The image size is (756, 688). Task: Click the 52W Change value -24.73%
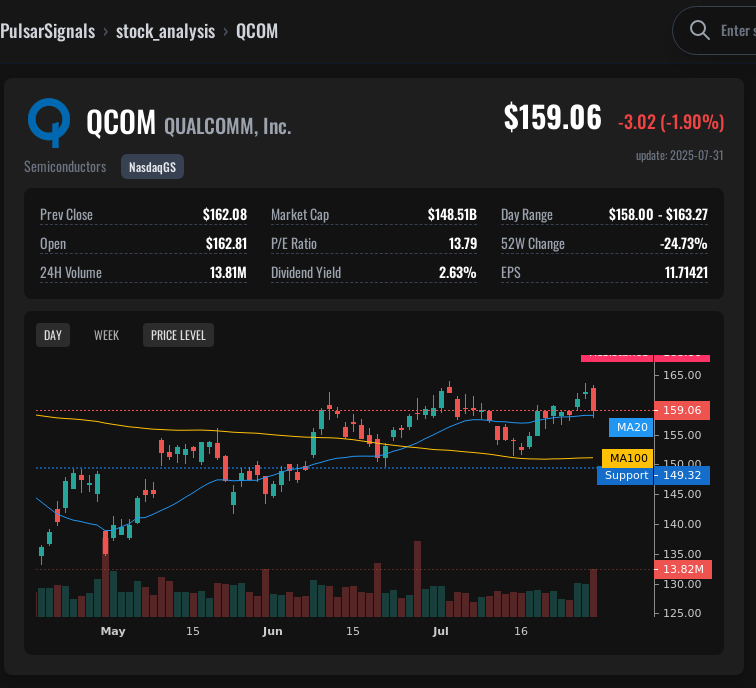point(684,243)
